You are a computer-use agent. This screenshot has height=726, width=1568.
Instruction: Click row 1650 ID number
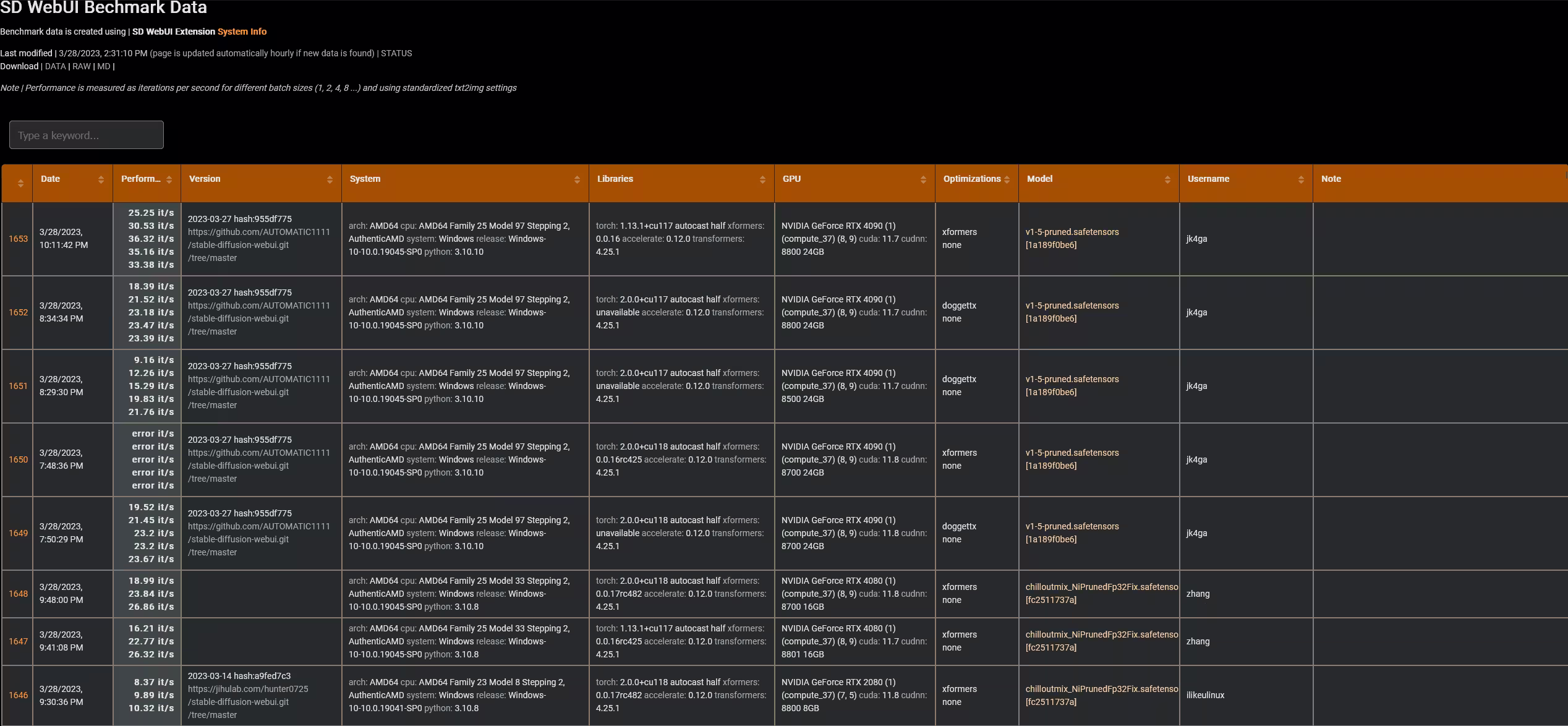point(18,459)
